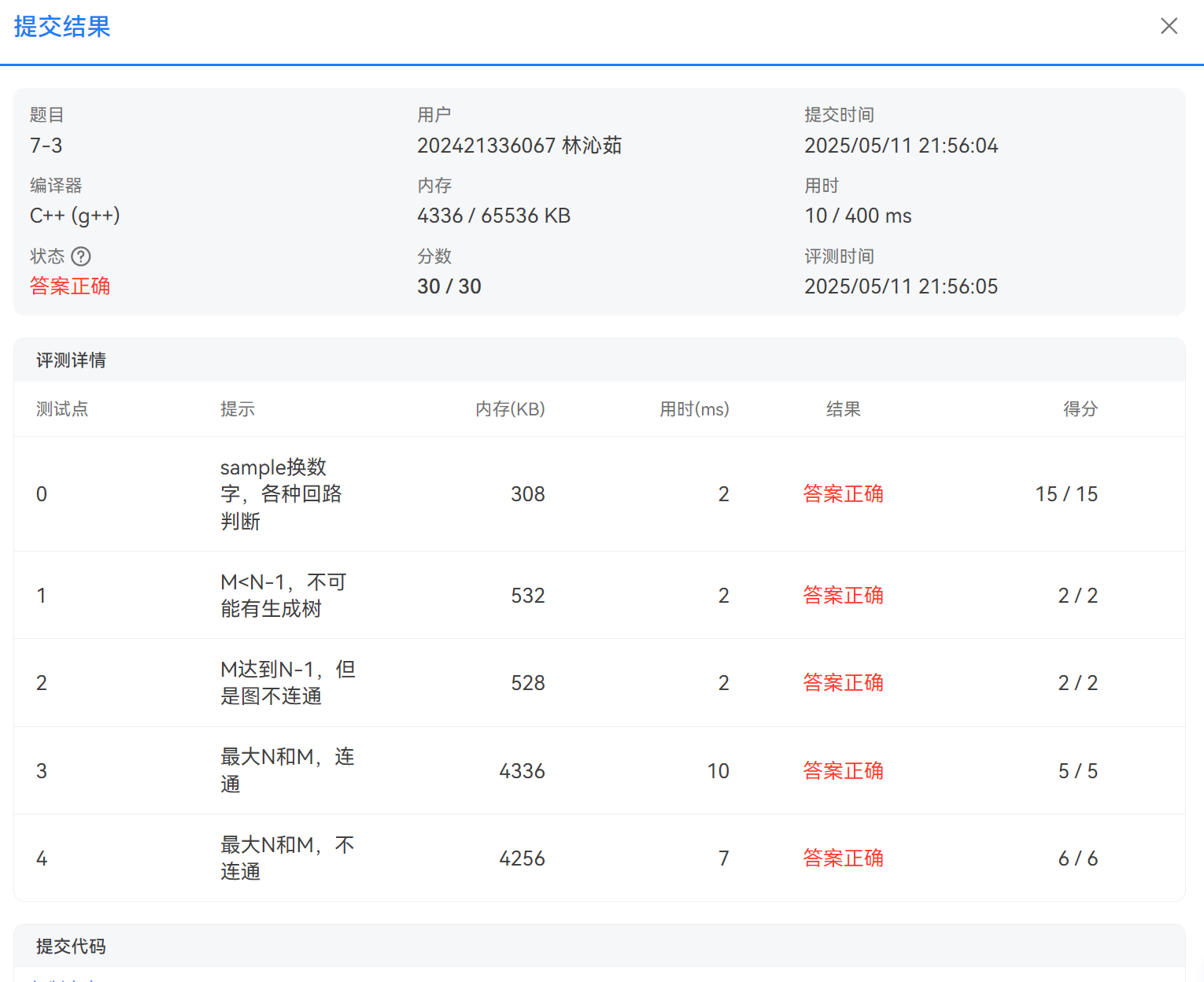This screenshot has height=982, width=1204.
Task: Click the help icon beside 状态
Action: point(81,257)
